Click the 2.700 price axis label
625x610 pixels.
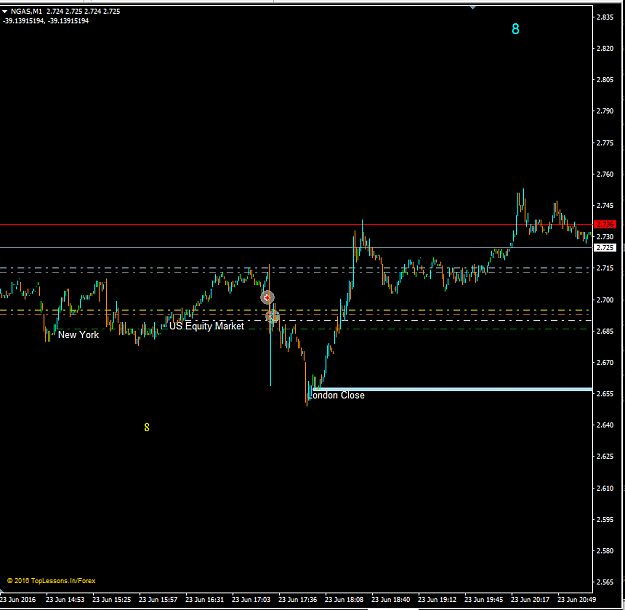click(605, 300)
